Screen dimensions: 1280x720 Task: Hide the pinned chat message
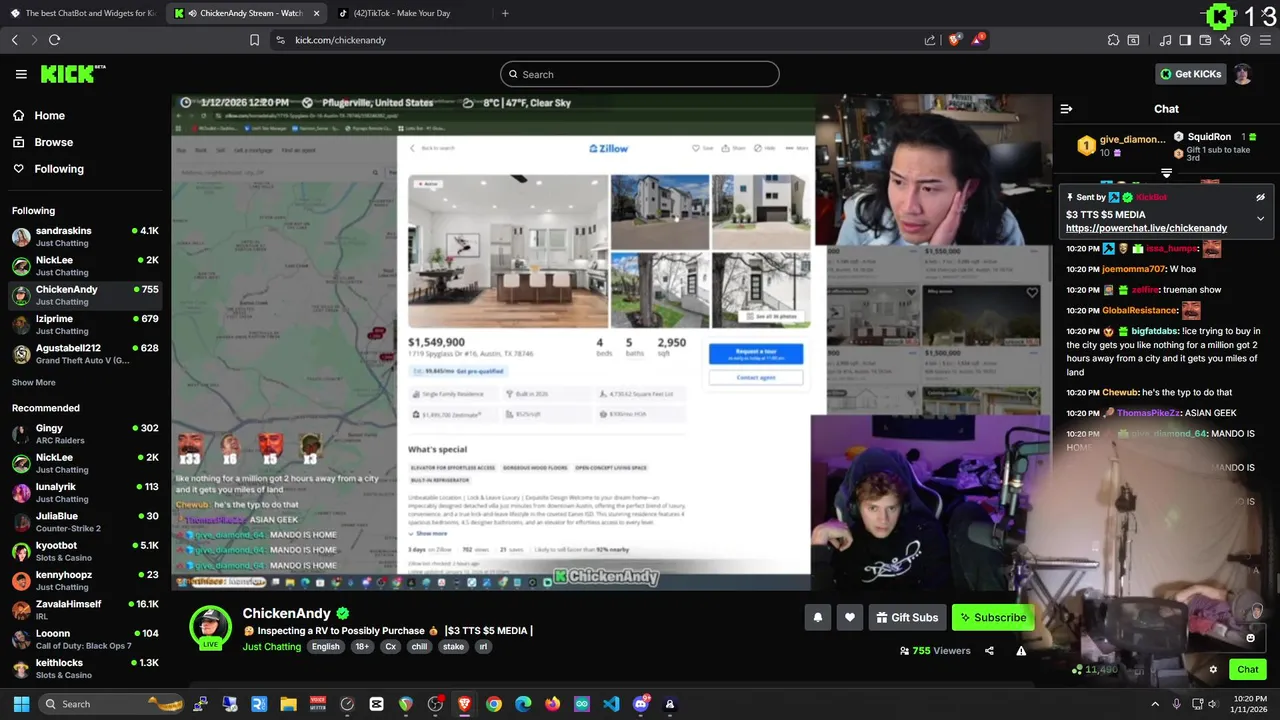click(x=1260, y=197)
